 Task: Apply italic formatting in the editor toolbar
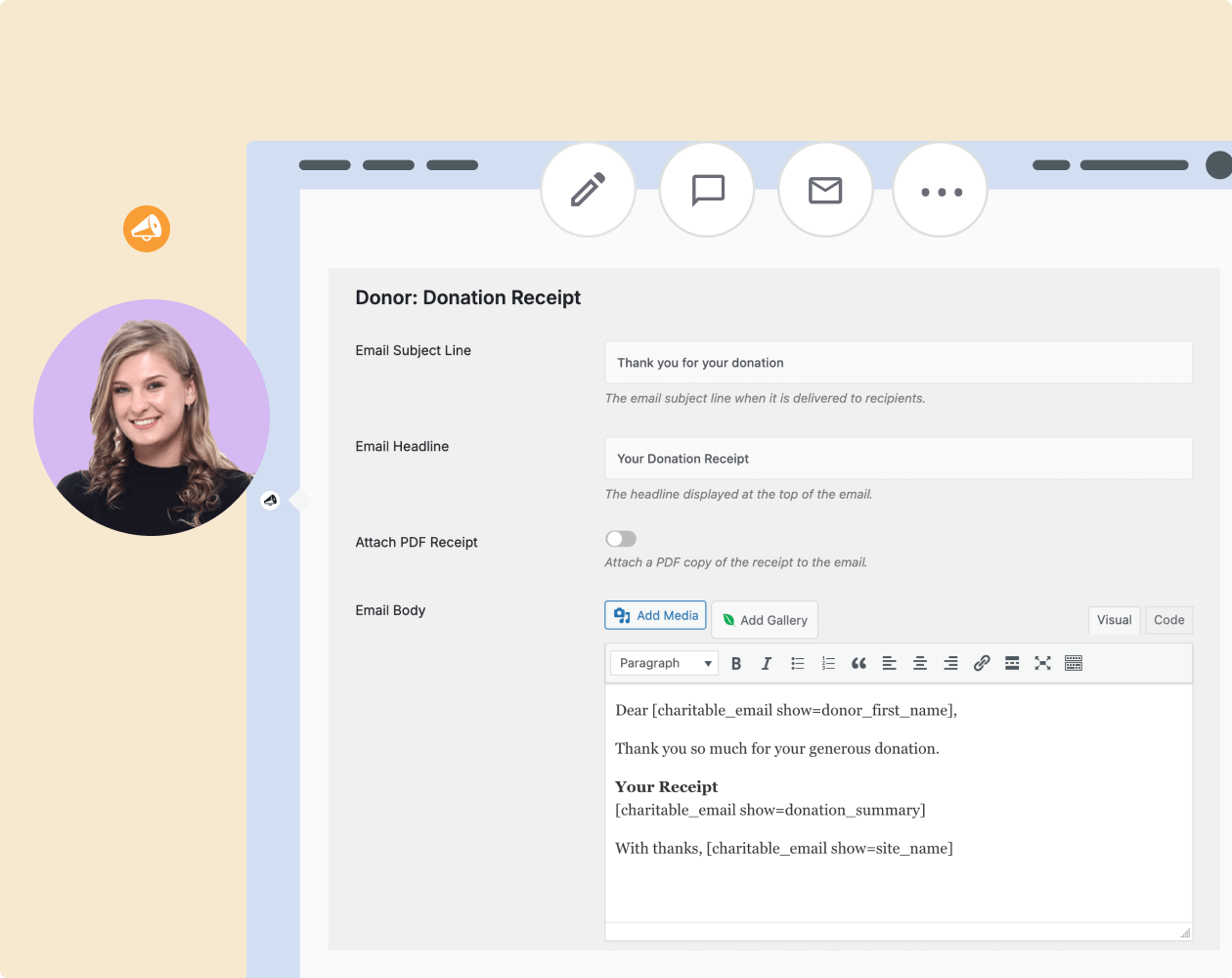[767, 663]
